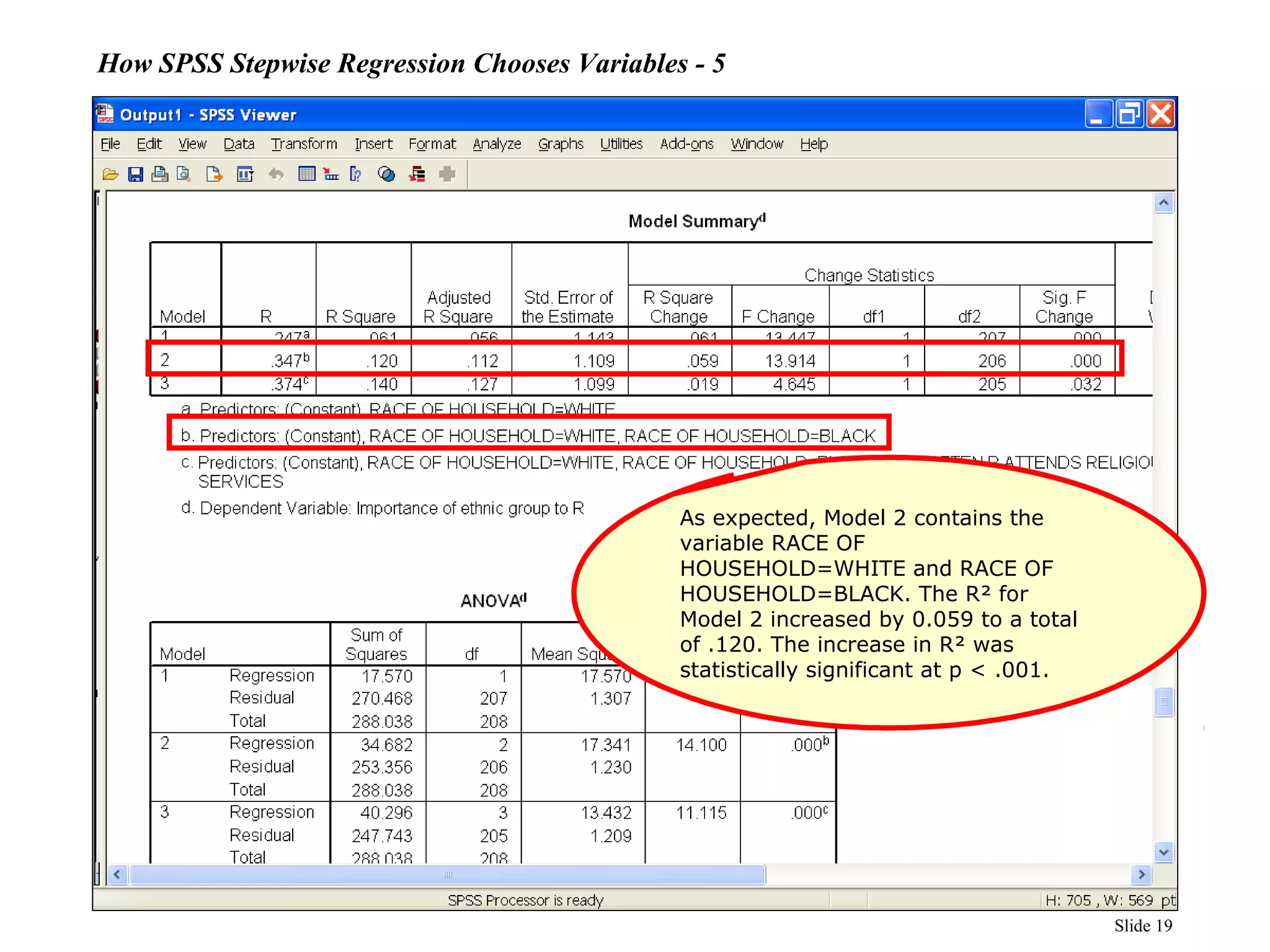
Task: Click ANOVA Residual value 253.356
Action: (x=382, y=767)
